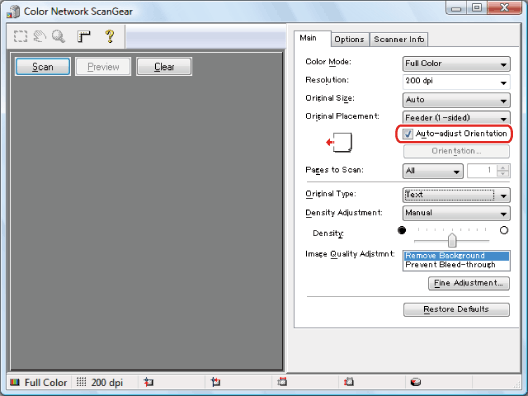Expand the Resolution dropdown
Viewport: 528px width, 396px height.
(456, 81)
